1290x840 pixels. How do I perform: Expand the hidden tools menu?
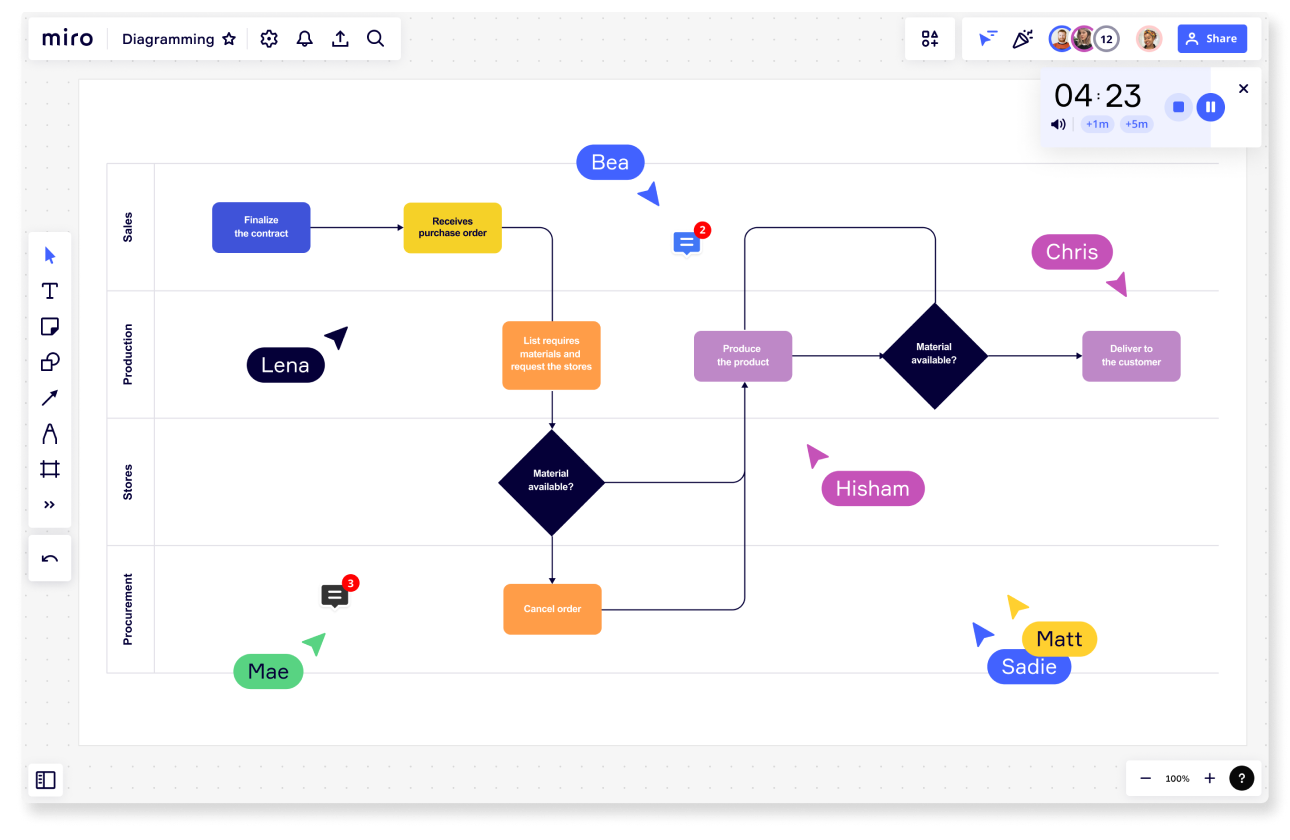[49, 504]
